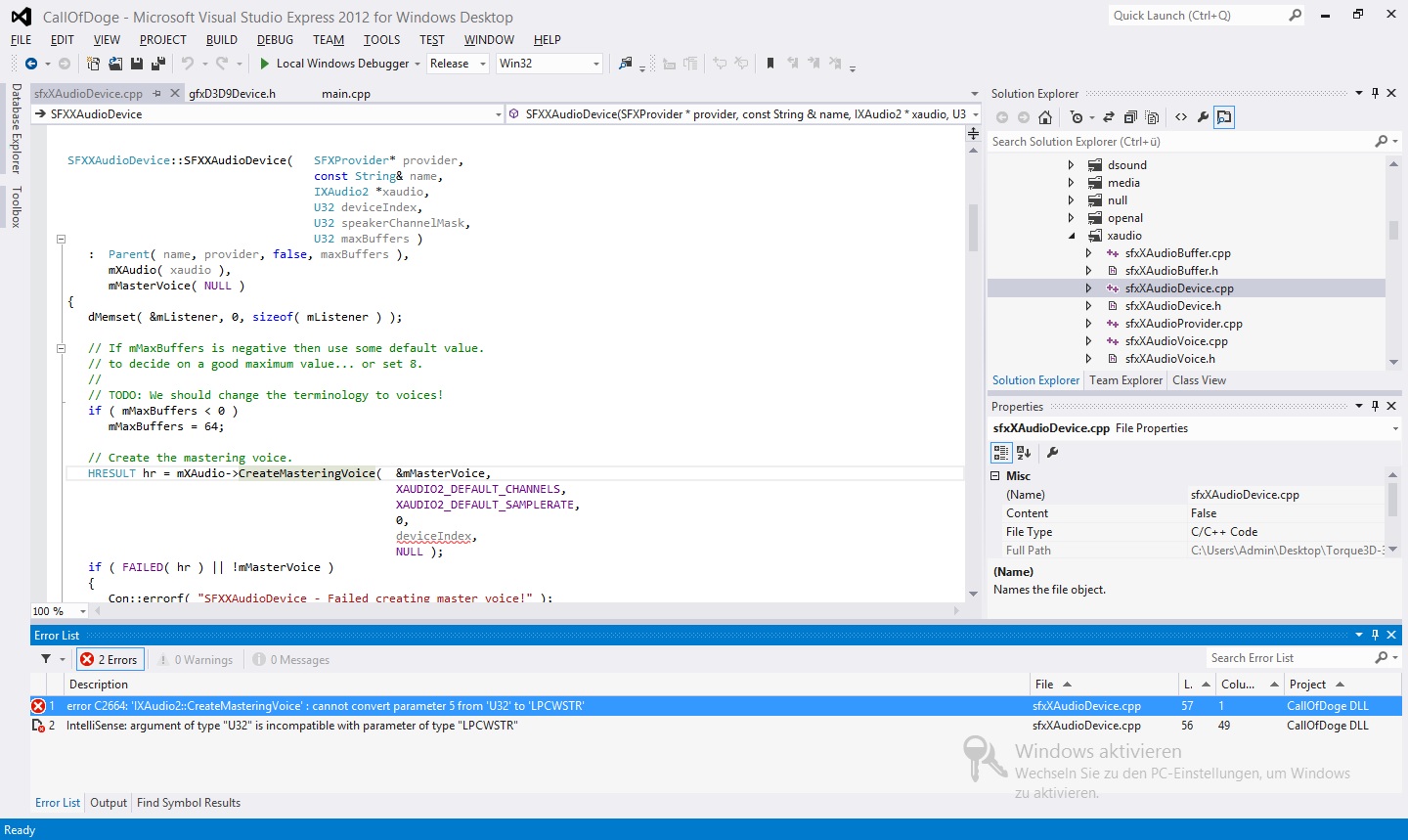Toggle the Preview Selected Items icon
1408x840 pixels.
(x=1224, y=117)
